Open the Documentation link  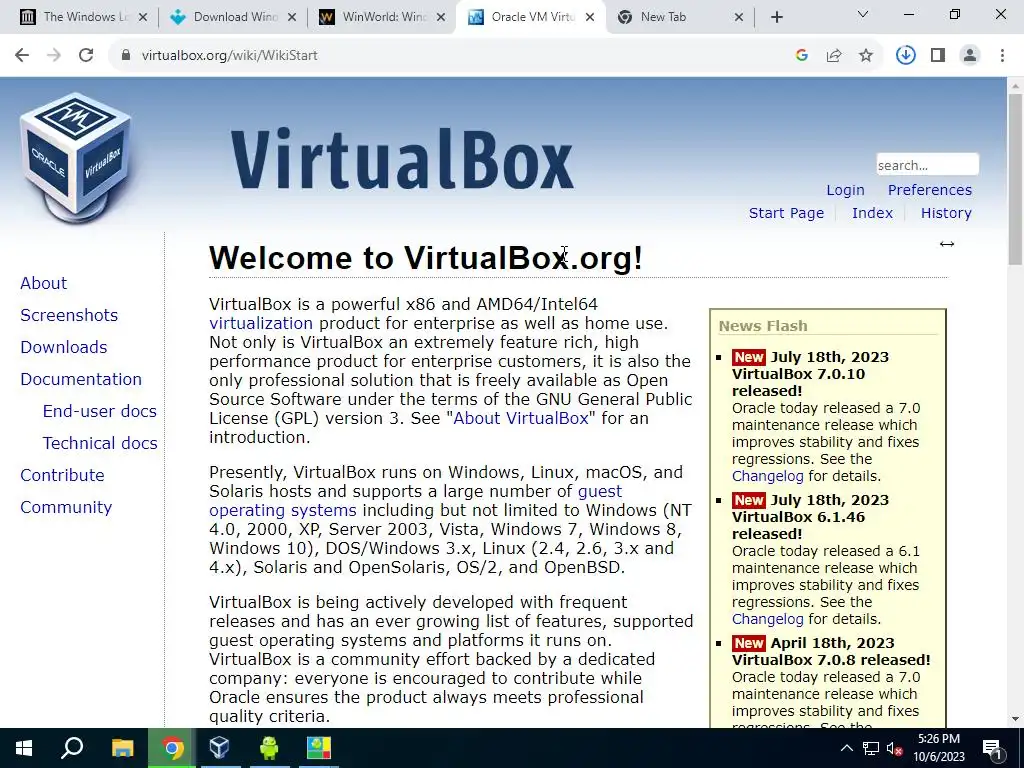81,379
